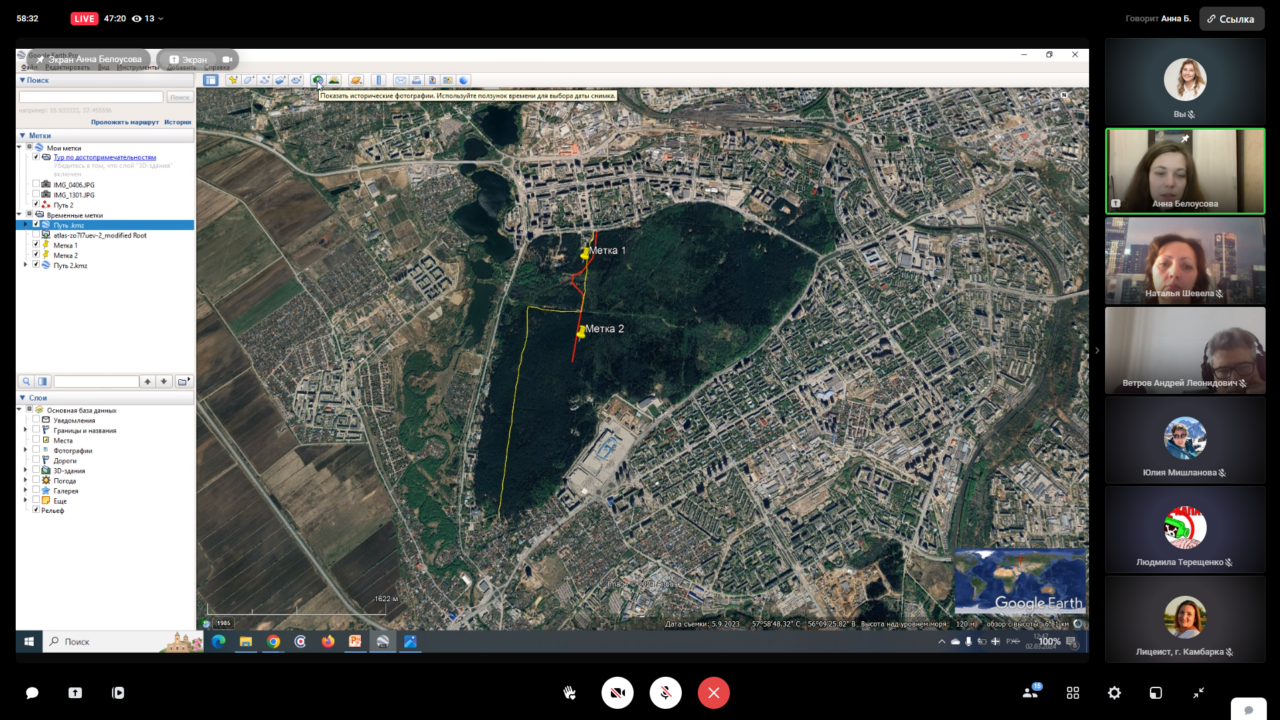Click the View in Google Maps icon
The width and height of the screenshot is (1280, 720).
448,80
